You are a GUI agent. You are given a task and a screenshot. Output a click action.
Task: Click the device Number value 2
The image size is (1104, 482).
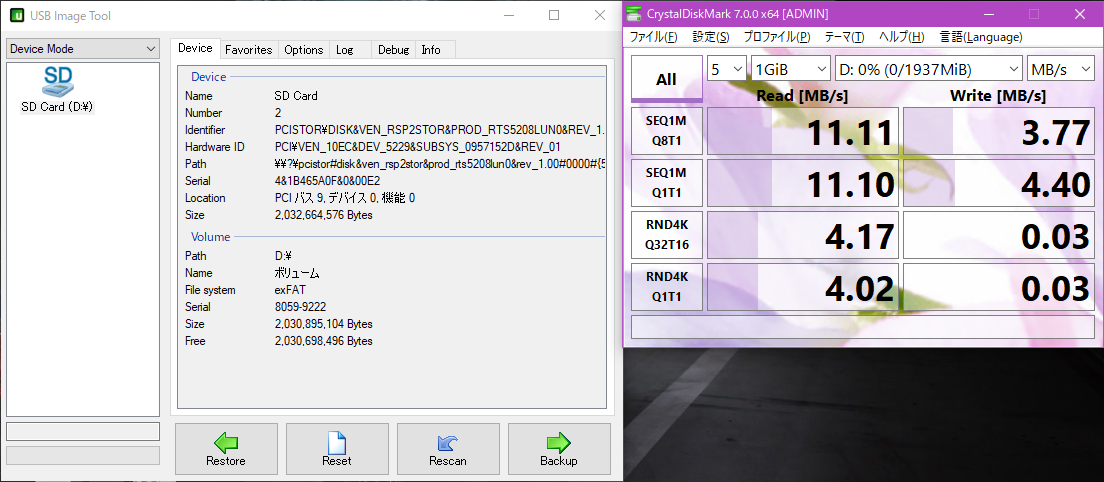coord(277,113)
